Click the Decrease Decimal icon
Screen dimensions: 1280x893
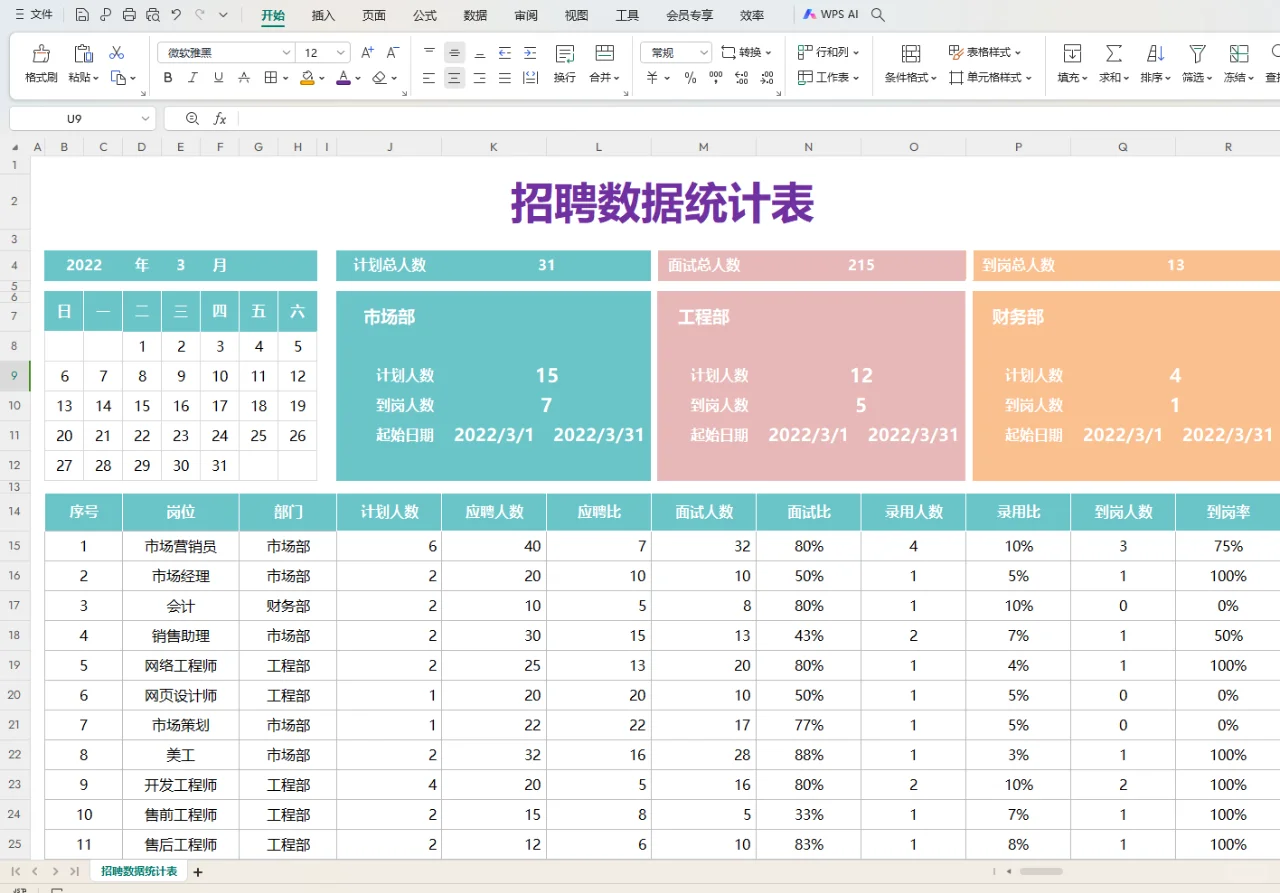pos(765,78)
